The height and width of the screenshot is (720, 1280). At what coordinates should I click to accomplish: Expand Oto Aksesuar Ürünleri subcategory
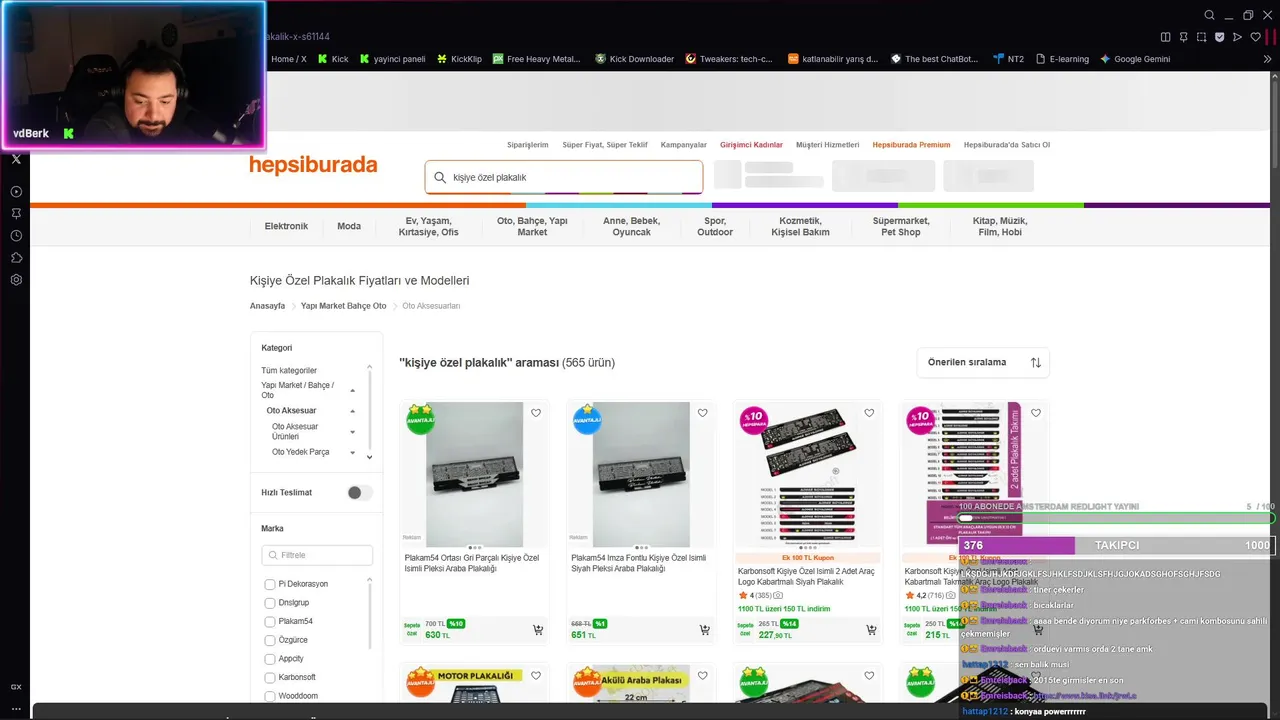[352, 432]
